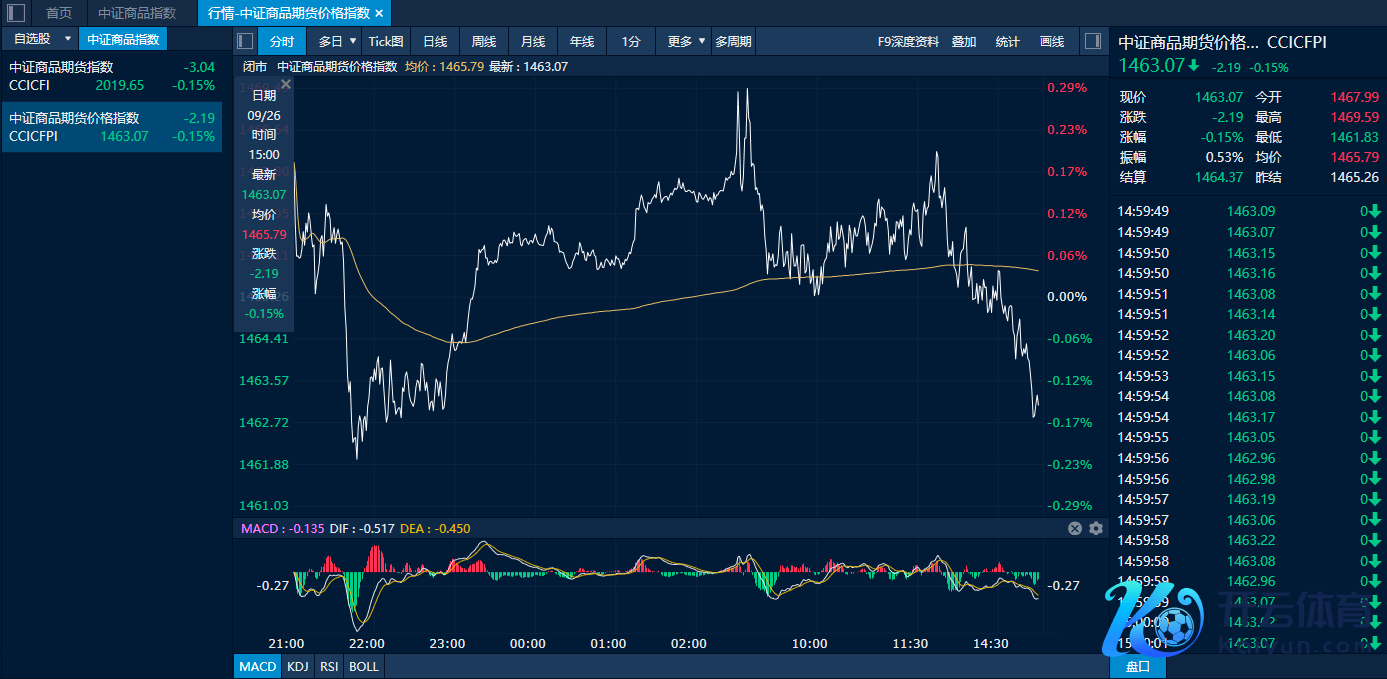Open the 多日 dropdown arrow
The height and width of the screenshot is (679, 1387).
click(353, 41)
